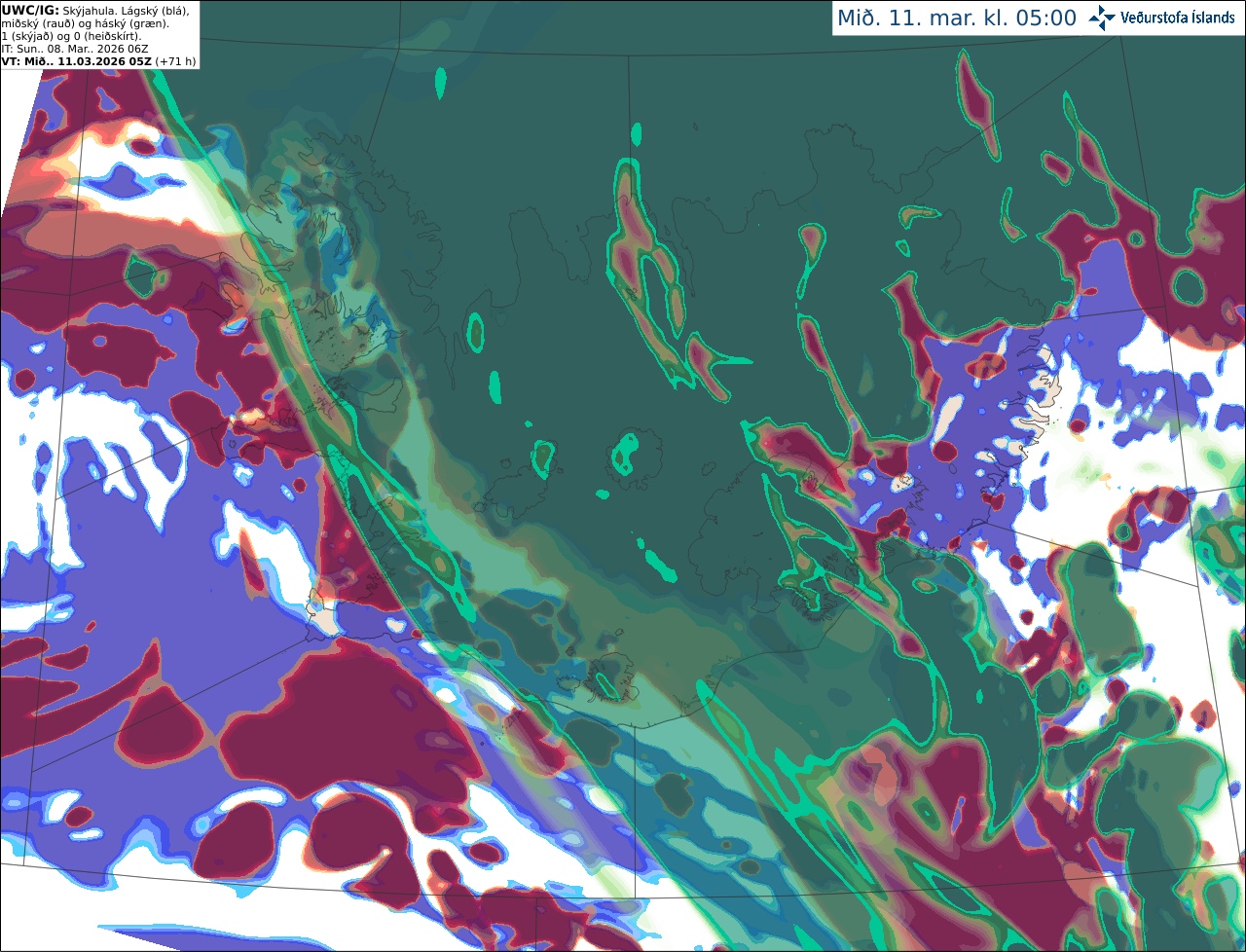This screenshot has height=952, width=1246.
Task: Click the 'Mið. 11. mar. kl. 05:00' date label
Action: pyautogui.click(x=957, y=18)
